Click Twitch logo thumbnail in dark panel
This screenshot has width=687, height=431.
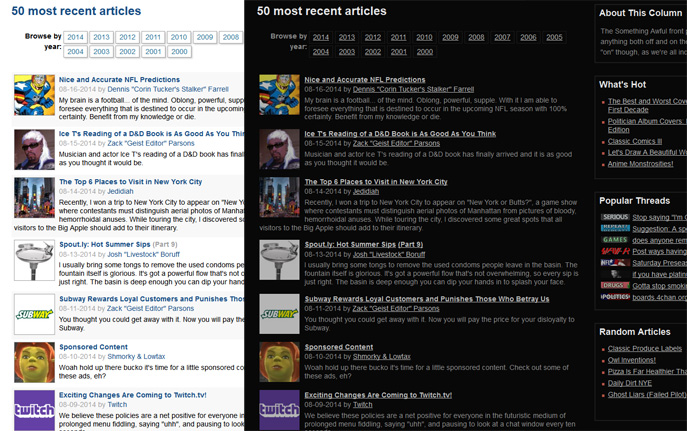(x=279, y=409)
